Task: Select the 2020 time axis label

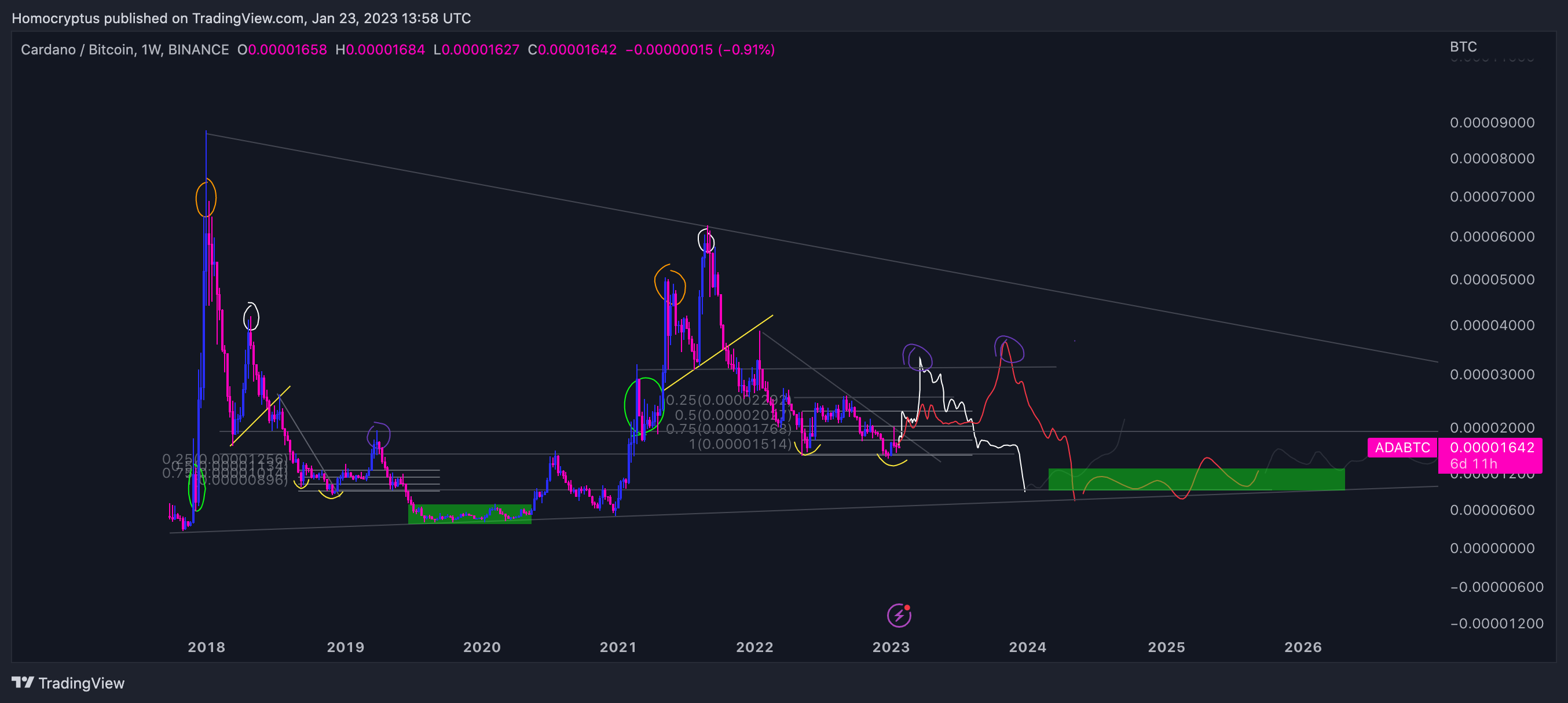Action: point(482,647)
